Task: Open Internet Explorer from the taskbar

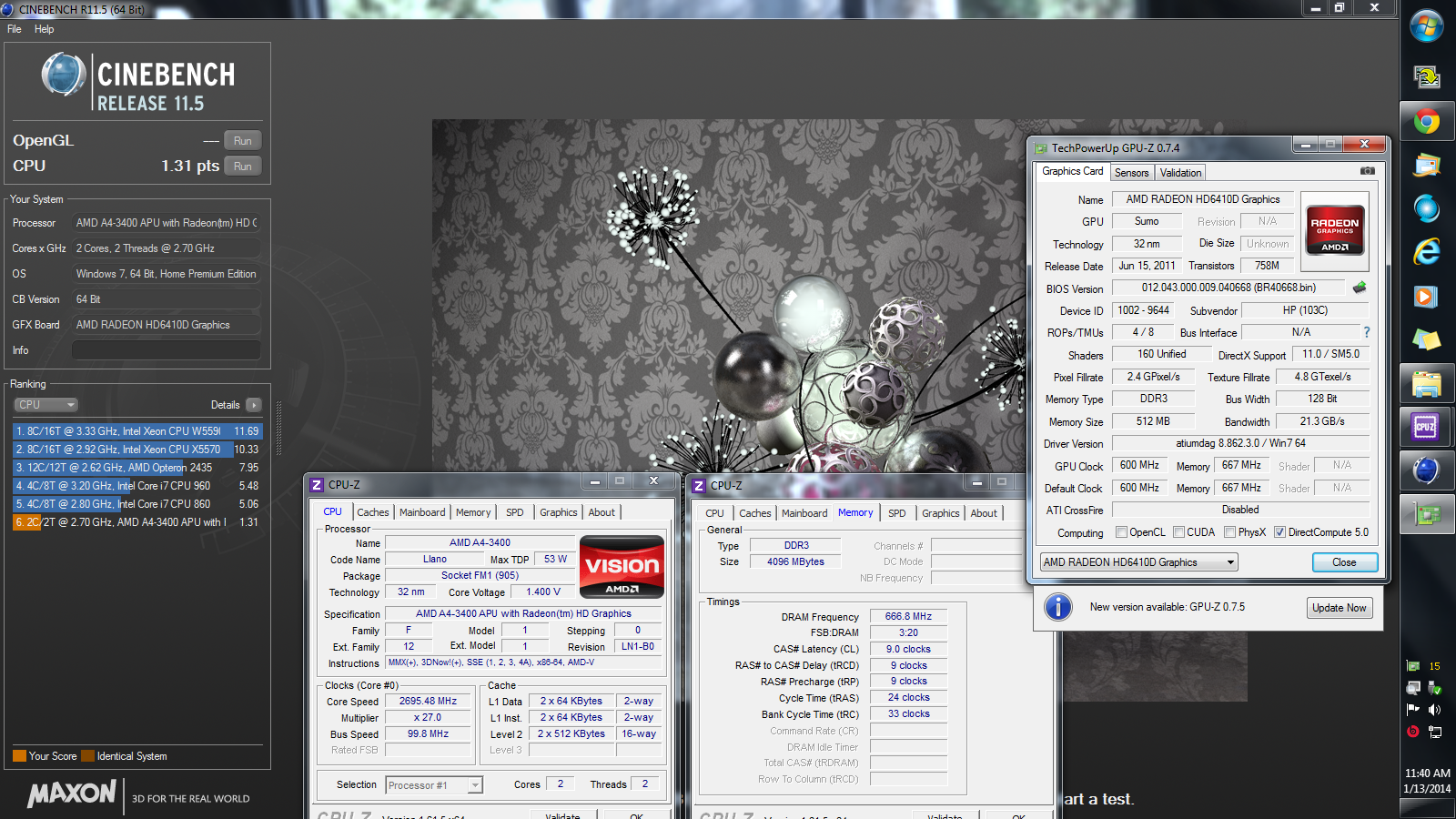Action: (x=1427, y=252)
